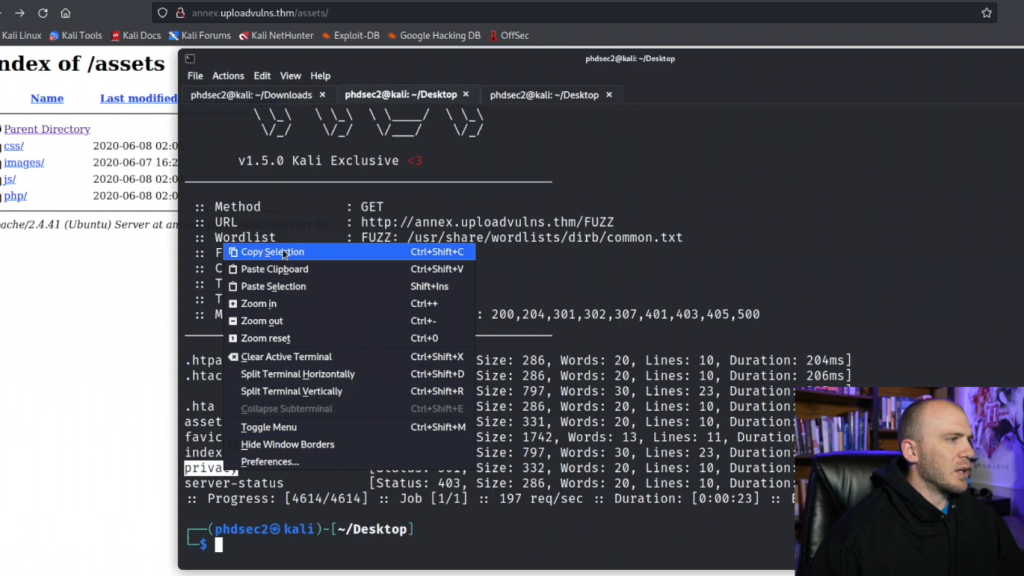Click Zoom in menu entry
1024x576 pixels.
pyautogui.click(x=258, y=304)
